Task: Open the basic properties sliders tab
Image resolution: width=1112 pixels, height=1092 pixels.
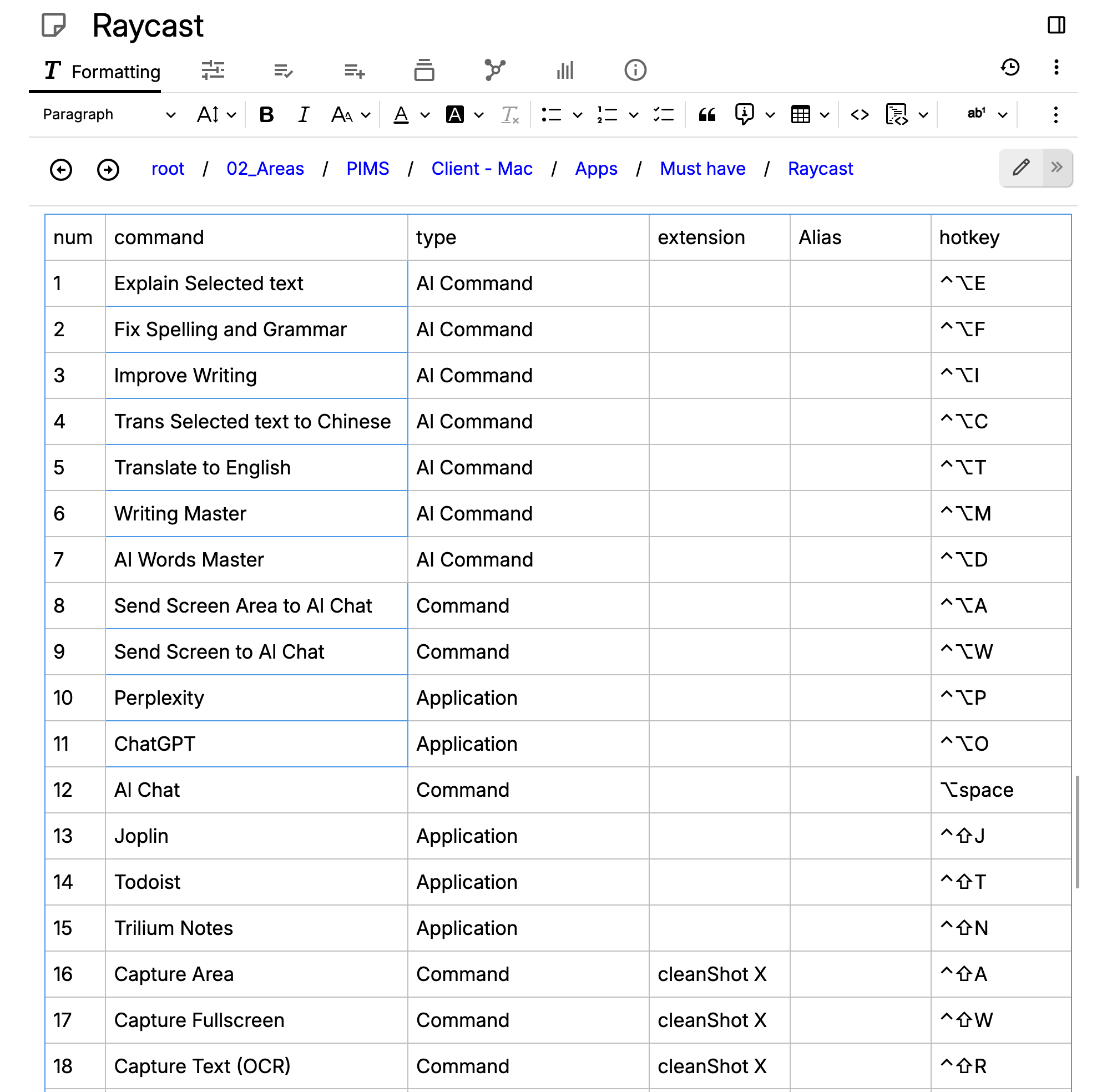Action: tap(213, 70)
